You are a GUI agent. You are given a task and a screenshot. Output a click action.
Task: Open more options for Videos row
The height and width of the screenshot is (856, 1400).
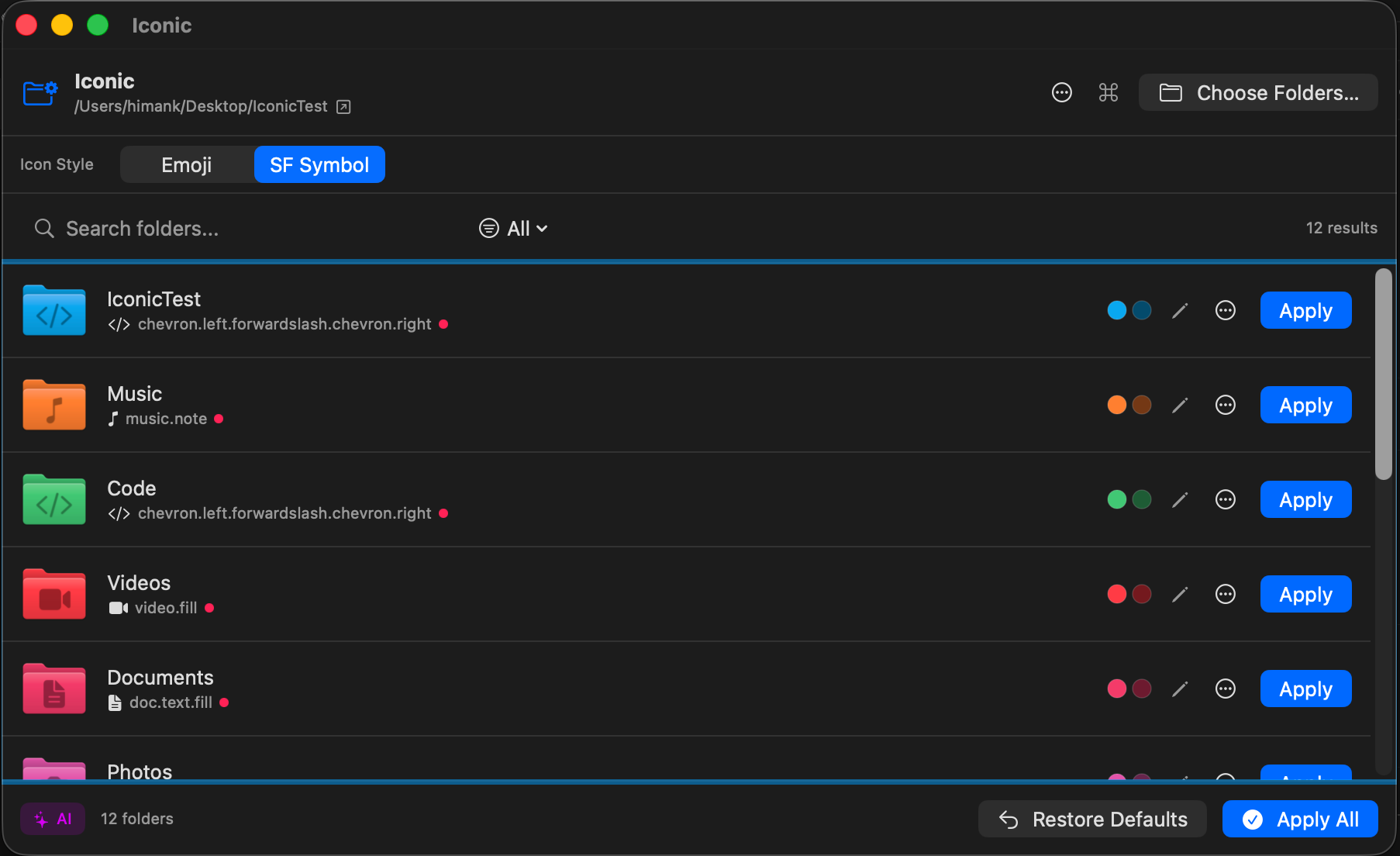point(1226,595)
